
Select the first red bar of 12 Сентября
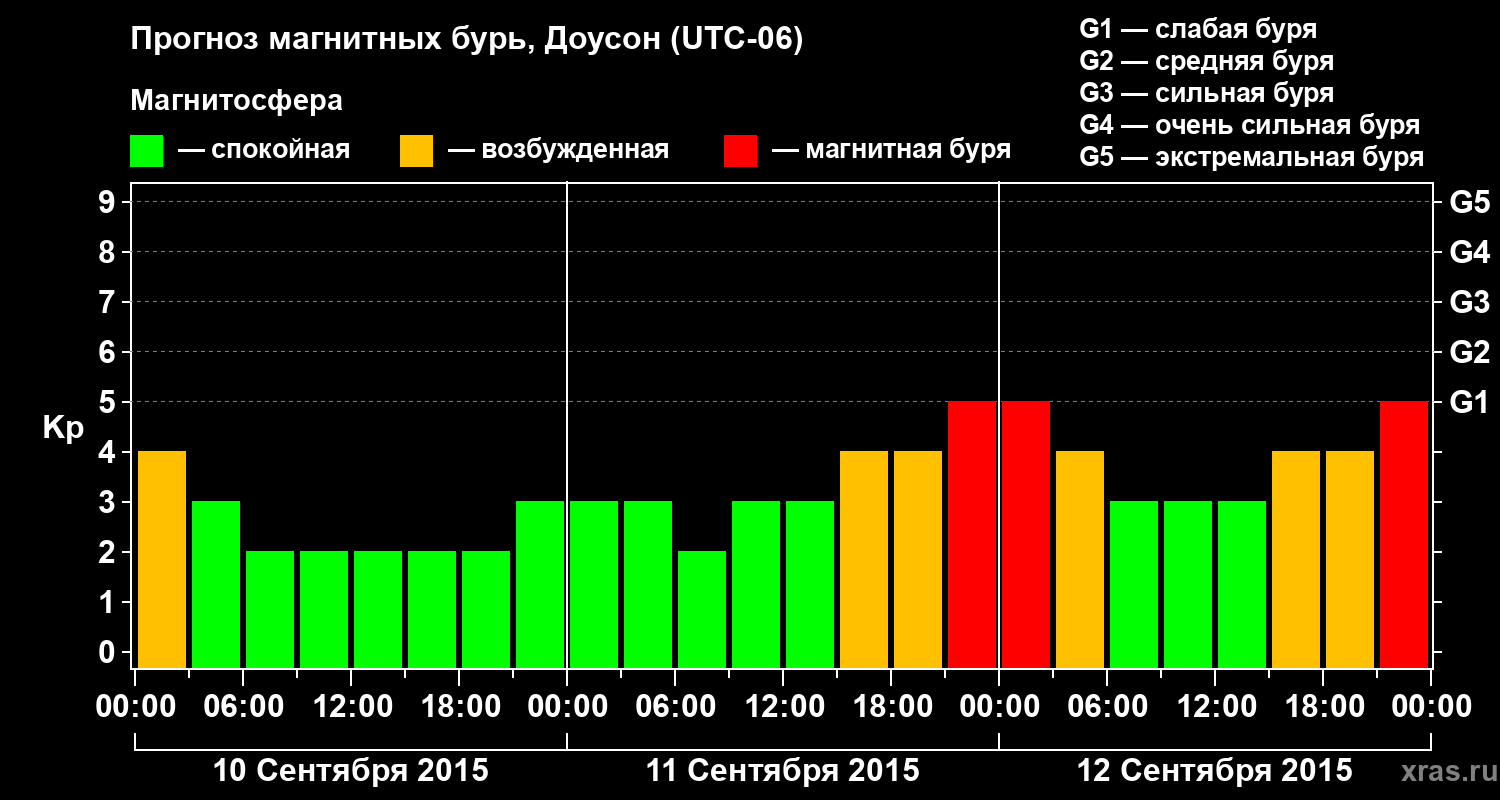[x=1026, y=535]
